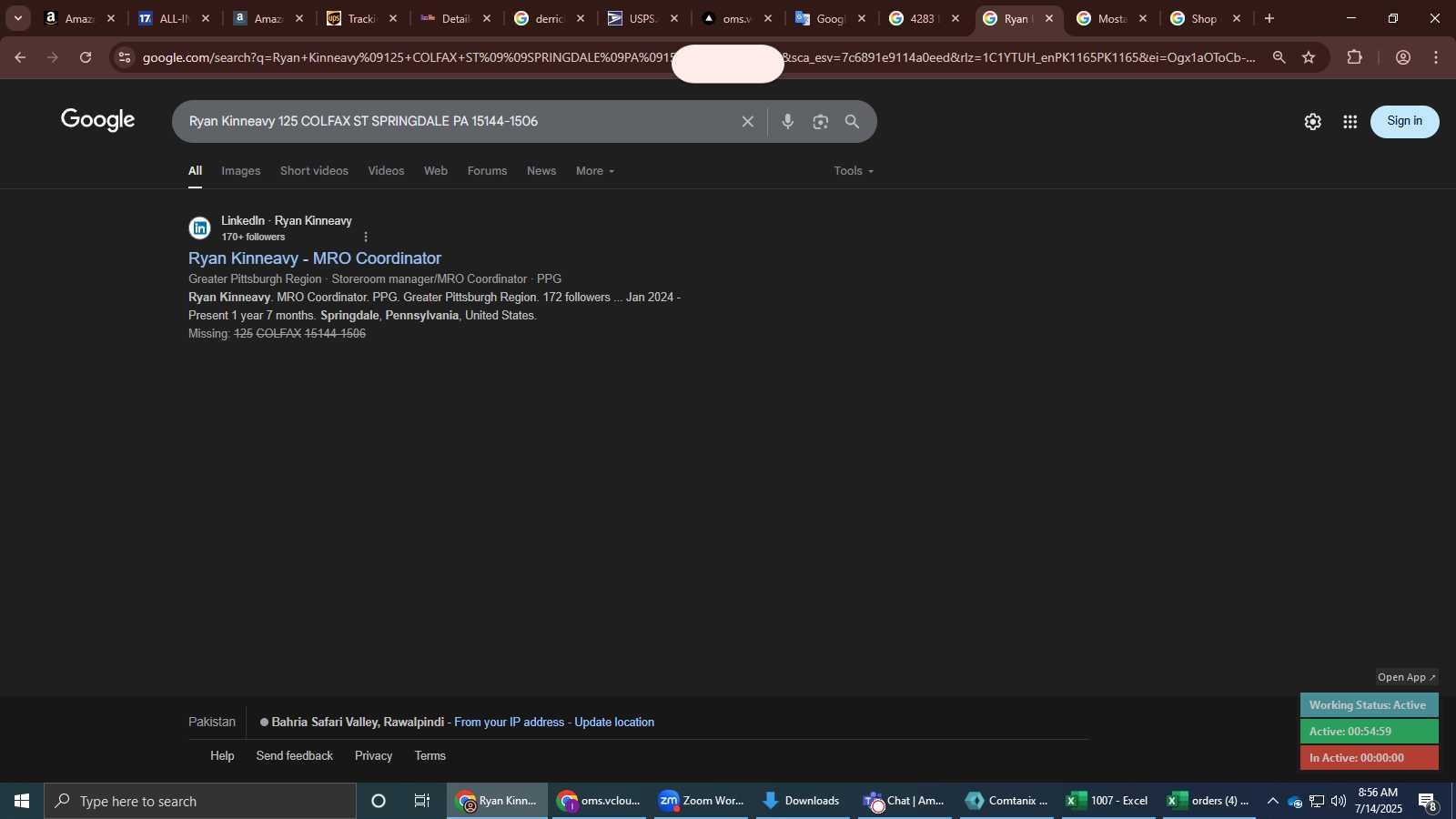Open Zoom Workplace from taskbar
The image size is (1456, 819).
click(x=701, y=801)
